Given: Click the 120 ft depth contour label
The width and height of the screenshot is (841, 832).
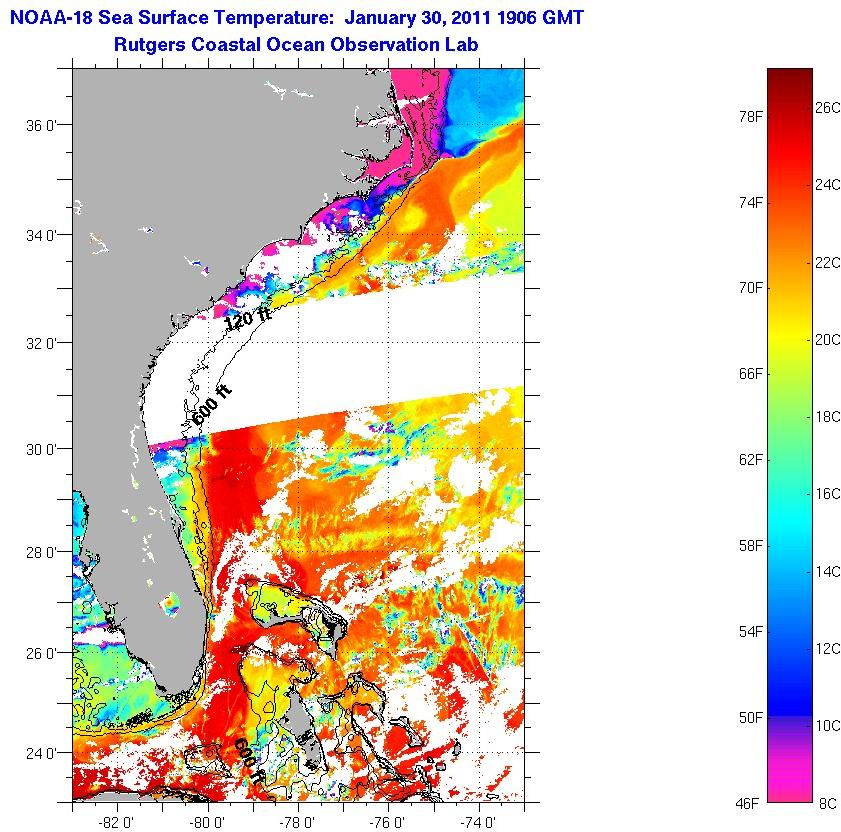Looking at the screenshot, I should click(248, 318).
